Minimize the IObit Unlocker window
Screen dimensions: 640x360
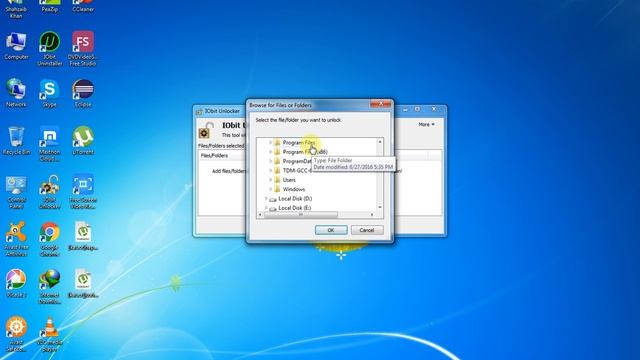click(x=405, y=109)
